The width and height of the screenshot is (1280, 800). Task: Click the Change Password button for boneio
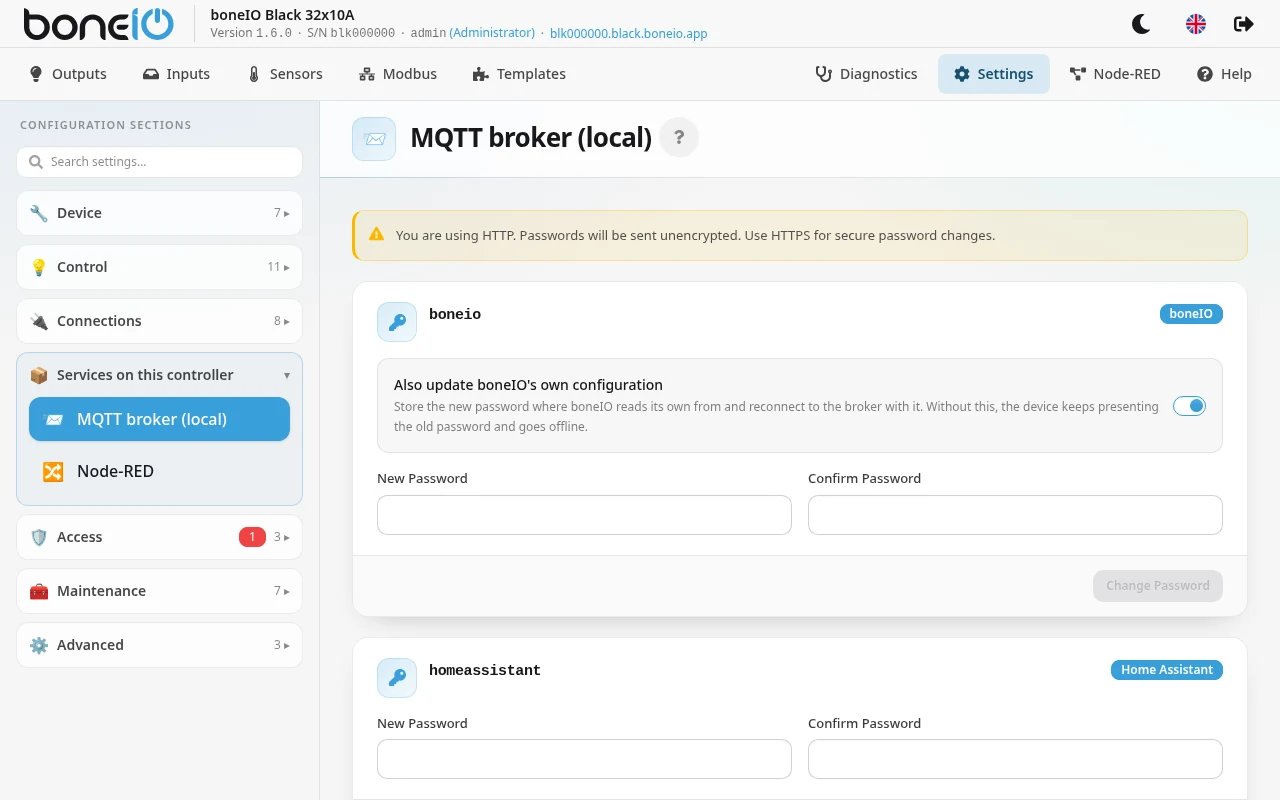[1158, 586]
